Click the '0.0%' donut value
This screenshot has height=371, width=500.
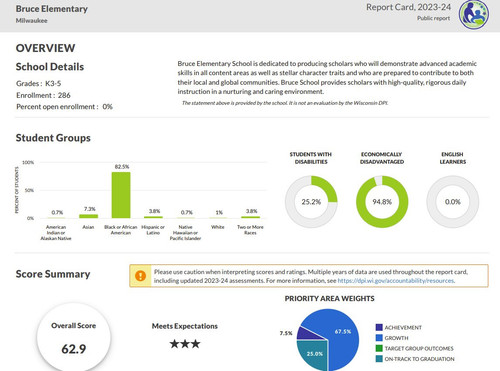453,202
